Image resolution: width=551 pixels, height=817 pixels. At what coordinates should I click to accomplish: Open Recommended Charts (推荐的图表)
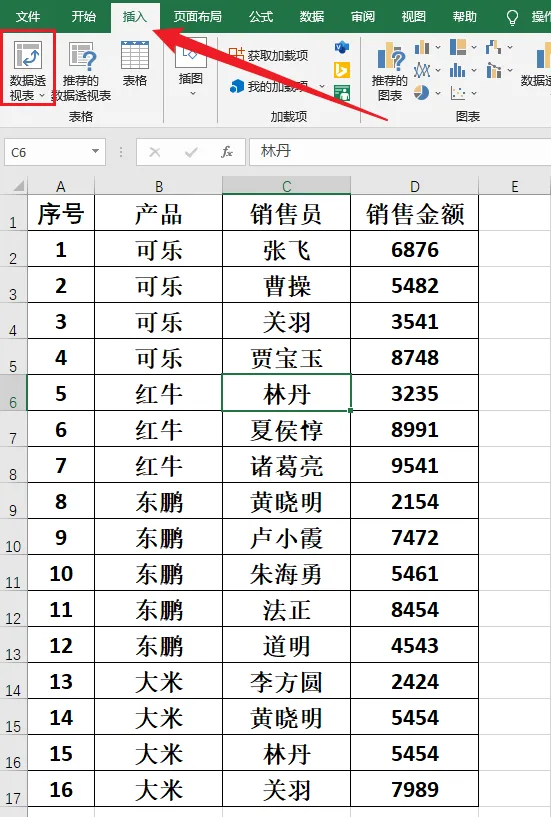click(x=390, y=72)
